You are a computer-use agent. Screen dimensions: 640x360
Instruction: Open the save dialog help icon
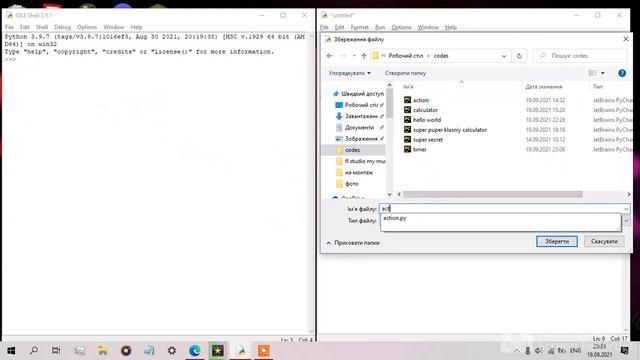622,73
